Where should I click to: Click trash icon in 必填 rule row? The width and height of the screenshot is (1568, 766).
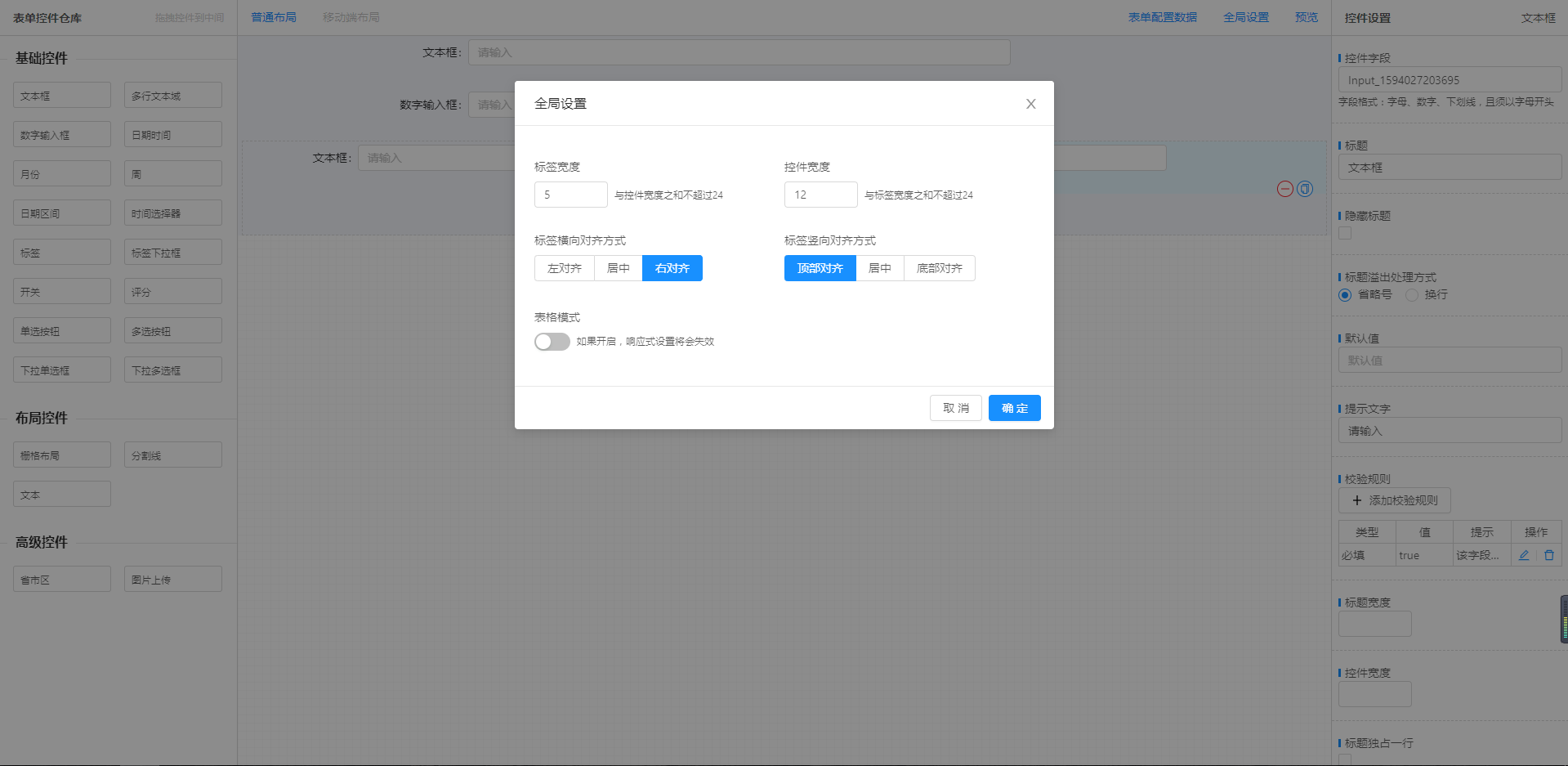click(1548, 555)
